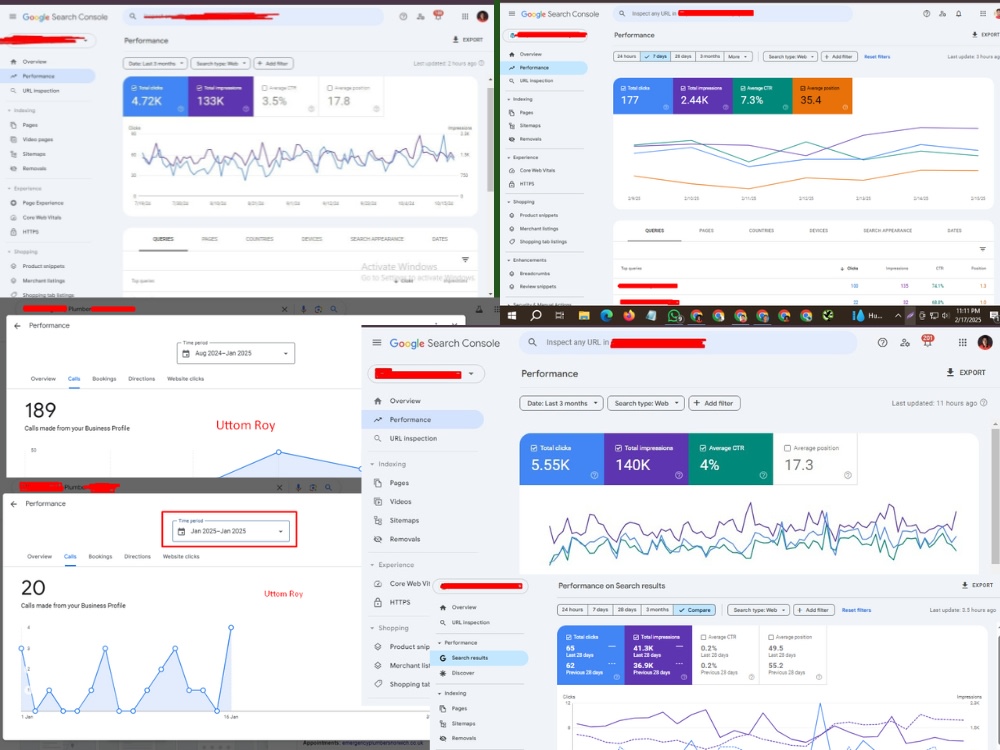This screenshot has width=1000, height=750.
Task: Open Bookings tab in the 189-calls panel
Action: pyautogui.click(x=104, y=379)
